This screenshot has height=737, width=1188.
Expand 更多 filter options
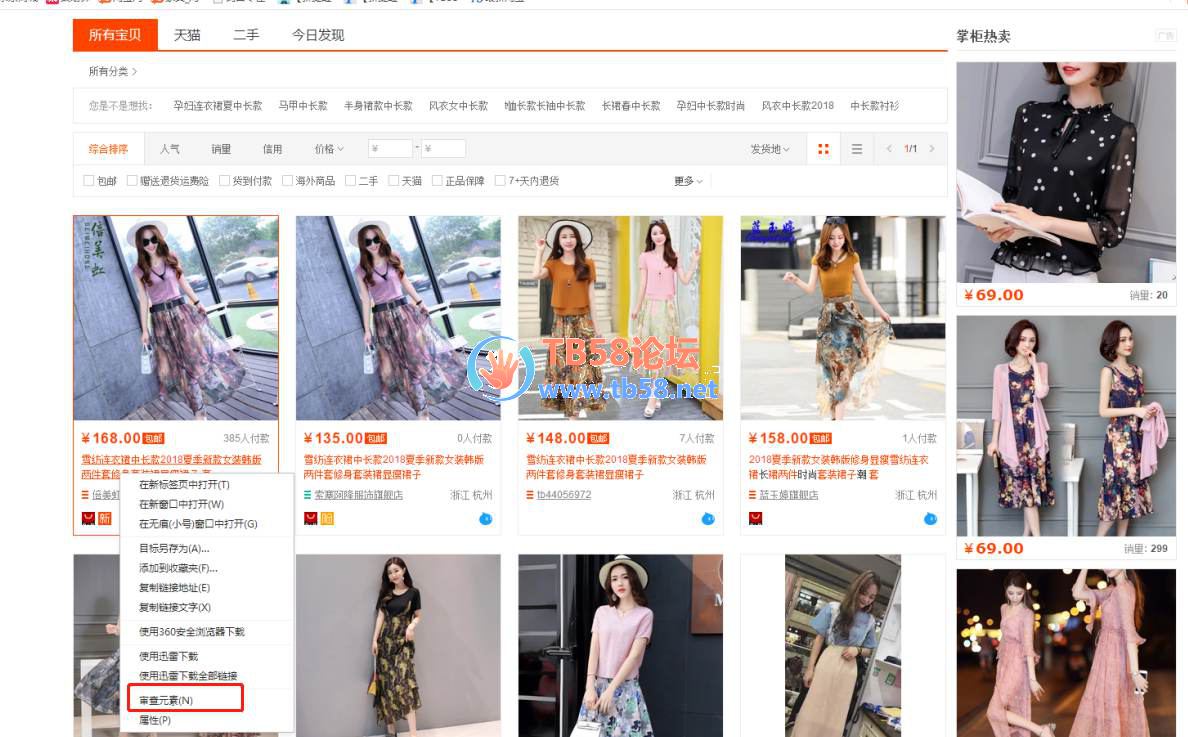coord(688,181)
